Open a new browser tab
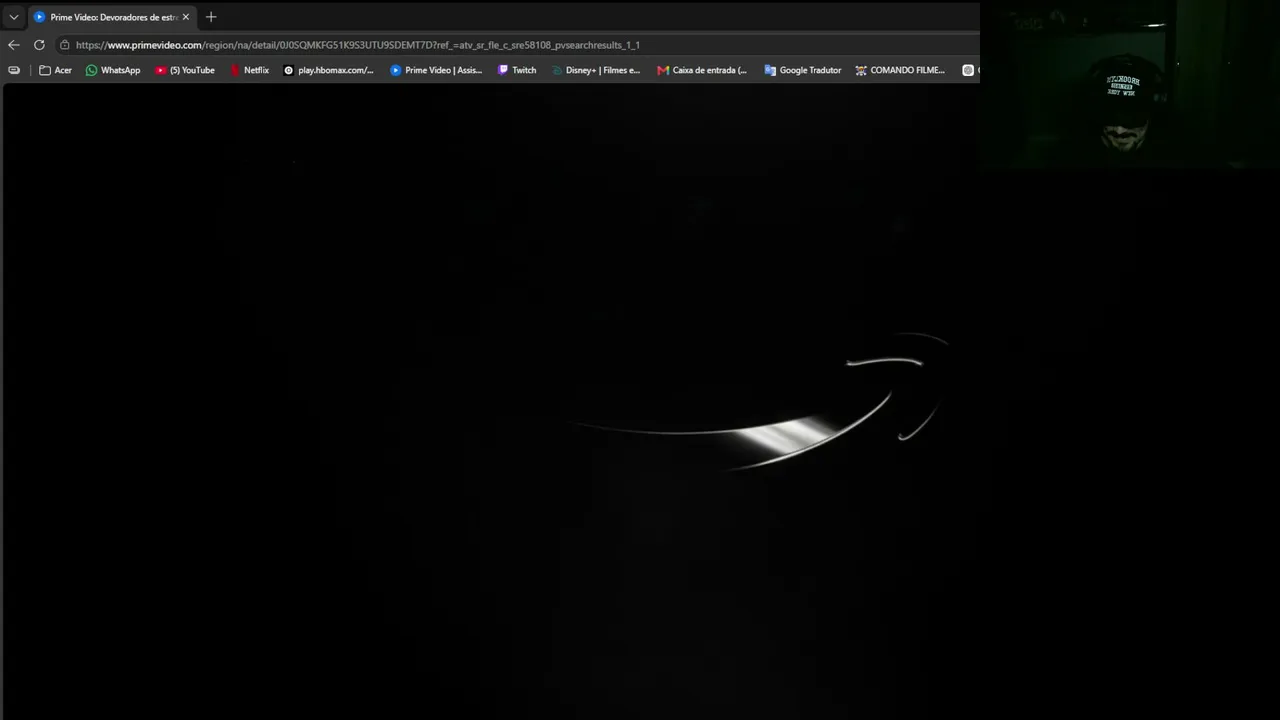1280x720 pixels. click(211, 17)
